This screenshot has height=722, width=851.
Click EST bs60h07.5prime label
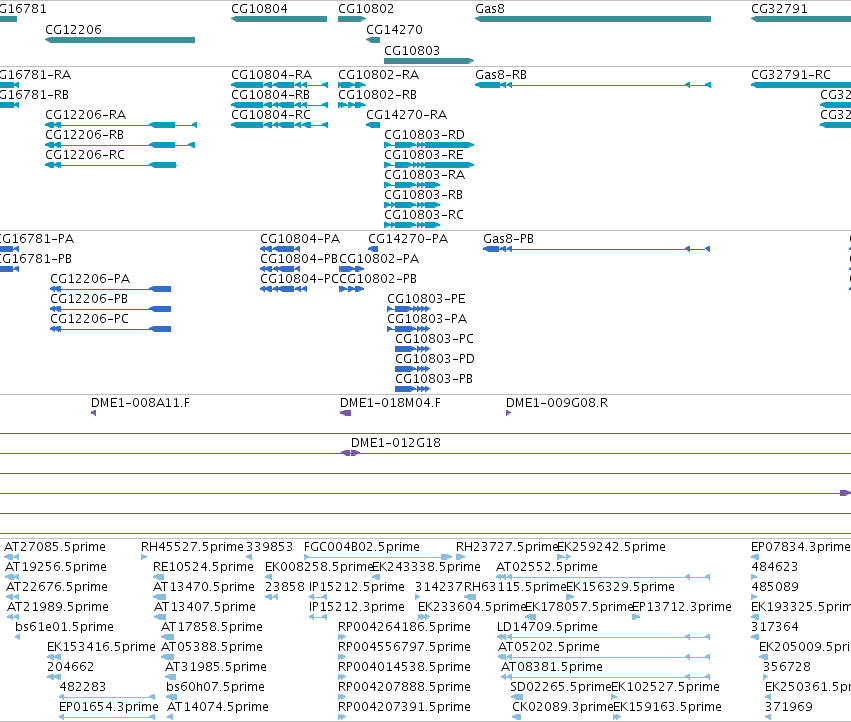point(215,687)
